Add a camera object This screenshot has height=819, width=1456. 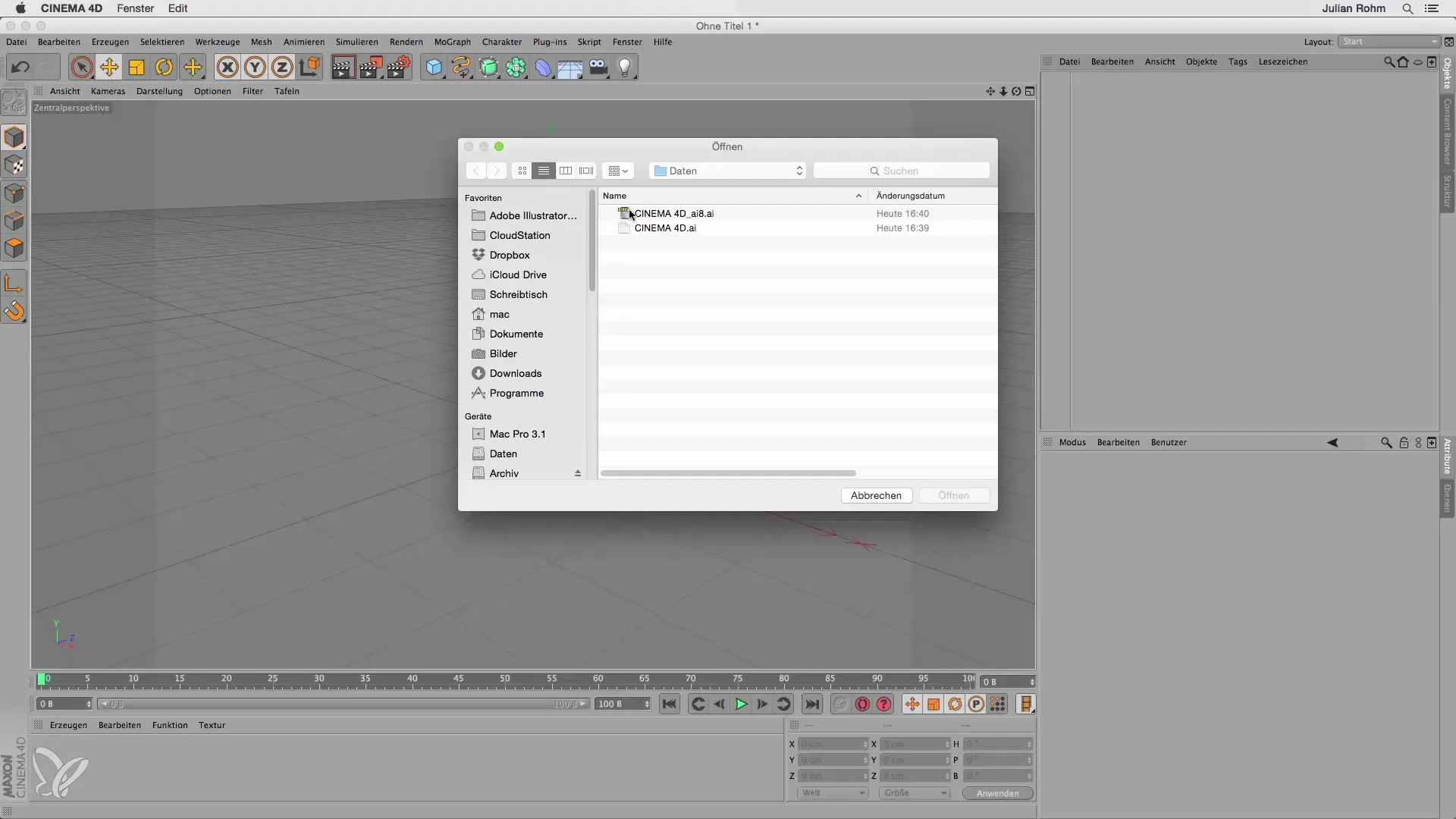(598, 67)
